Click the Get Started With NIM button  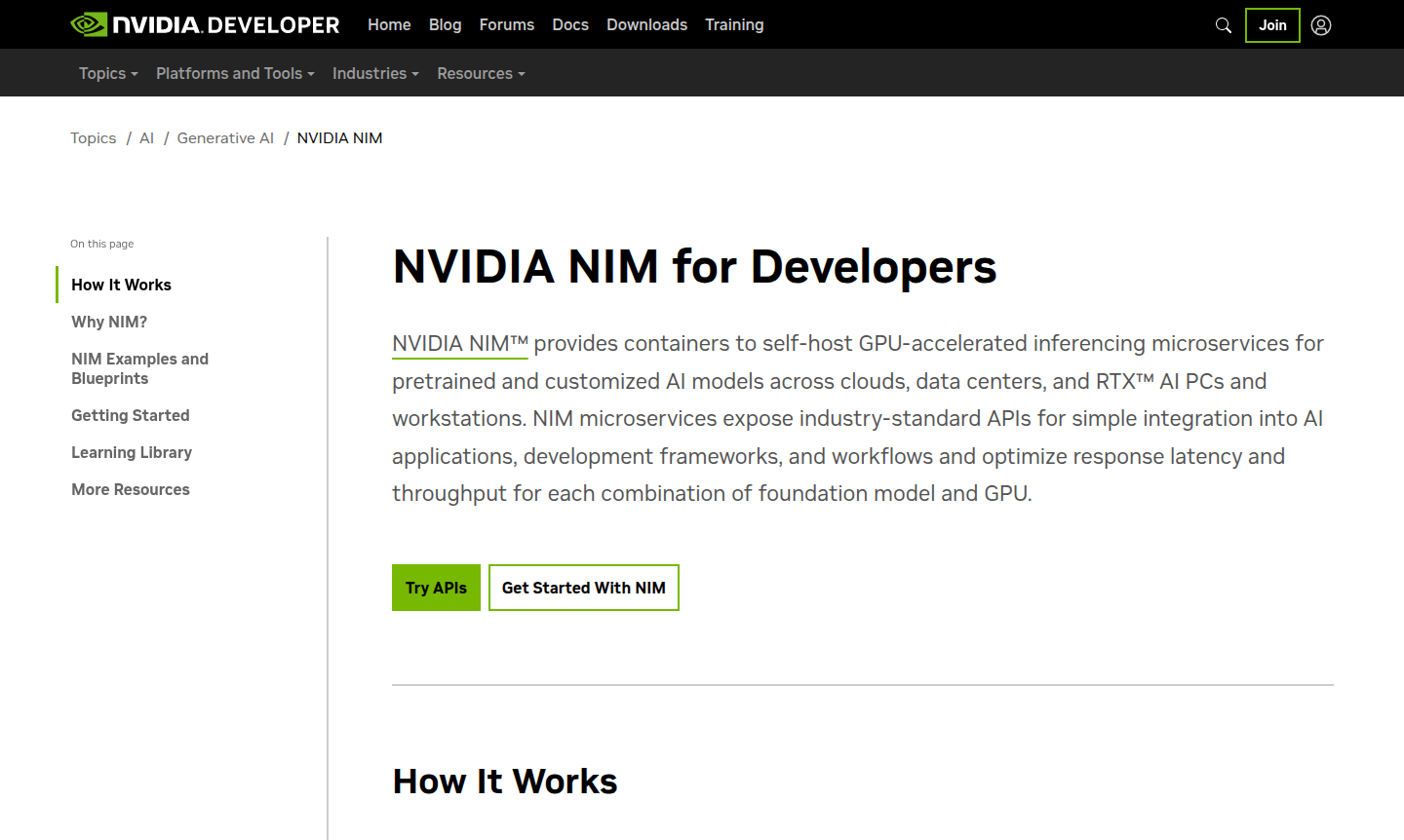click(583, 588)
